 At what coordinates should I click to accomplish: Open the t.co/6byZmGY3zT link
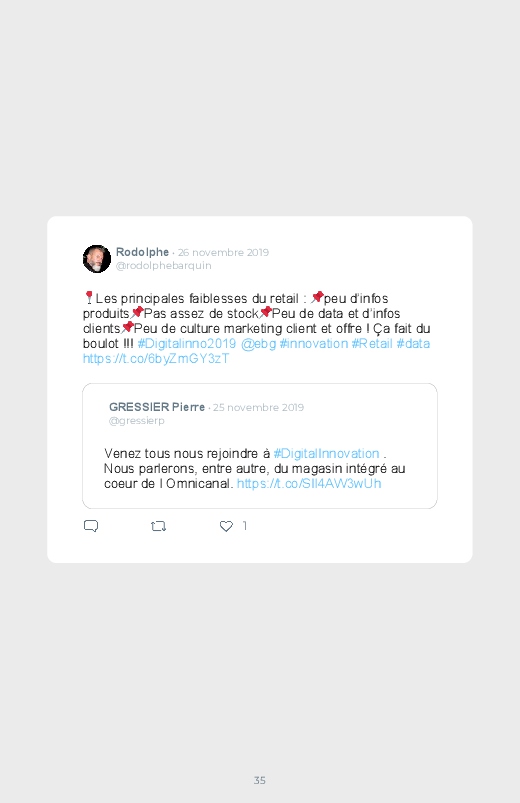tap(156, 358)
